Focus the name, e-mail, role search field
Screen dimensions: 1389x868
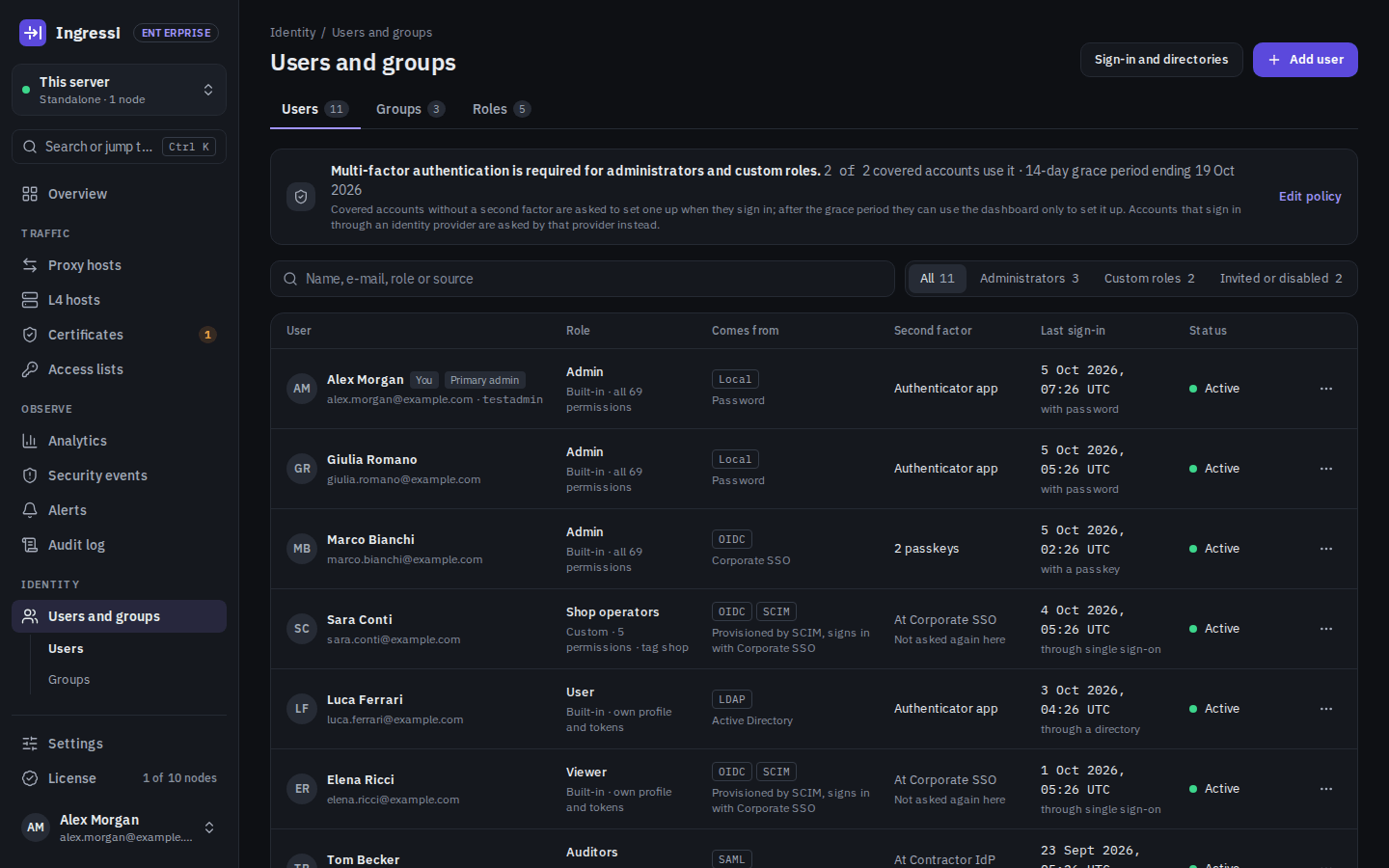pyautogui.click(x=583, y=279)
